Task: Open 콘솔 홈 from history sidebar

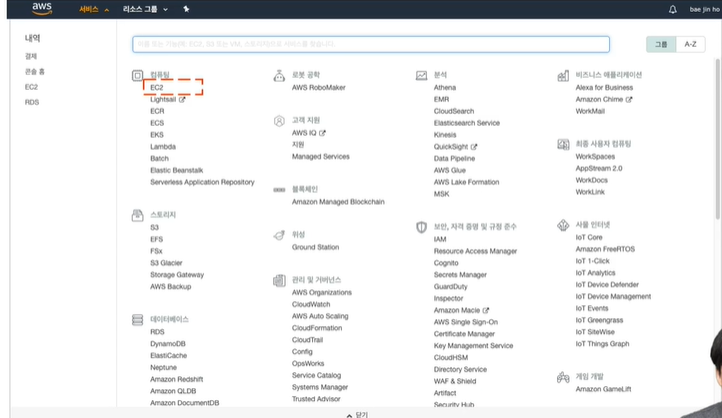Action: pyautogui.click(x=35, y=71)
